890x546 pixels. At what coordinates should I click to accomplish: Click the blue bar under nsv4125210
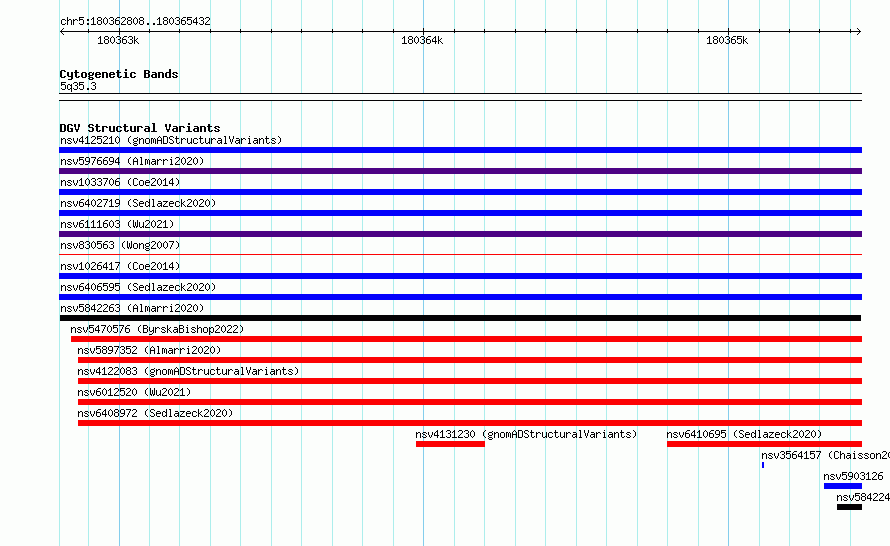(460, 150)
